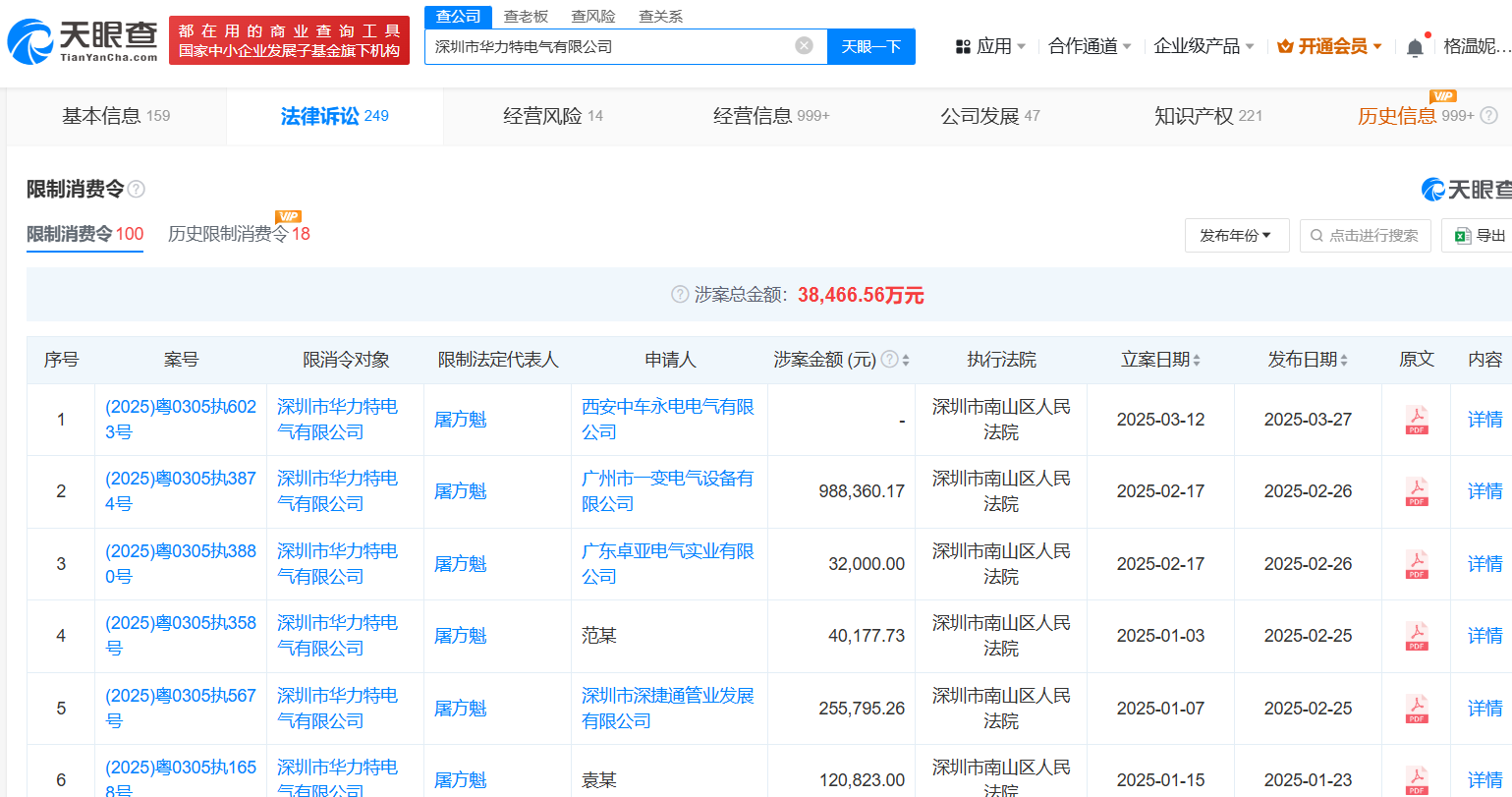Open 详情 for the 2025-03-27 record
The width and height of the screenshot is (1512, 797).
(1484, 420)
